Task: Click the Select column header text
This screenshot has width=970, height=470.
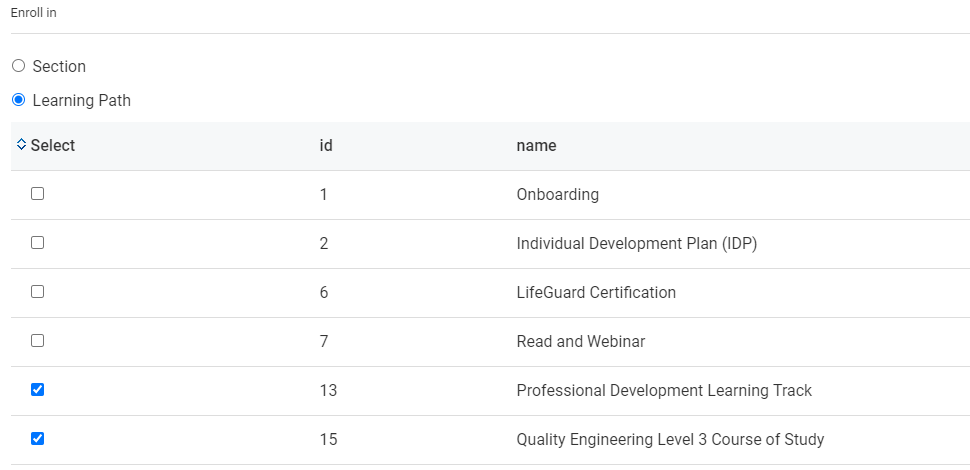Action: [53, 146]
